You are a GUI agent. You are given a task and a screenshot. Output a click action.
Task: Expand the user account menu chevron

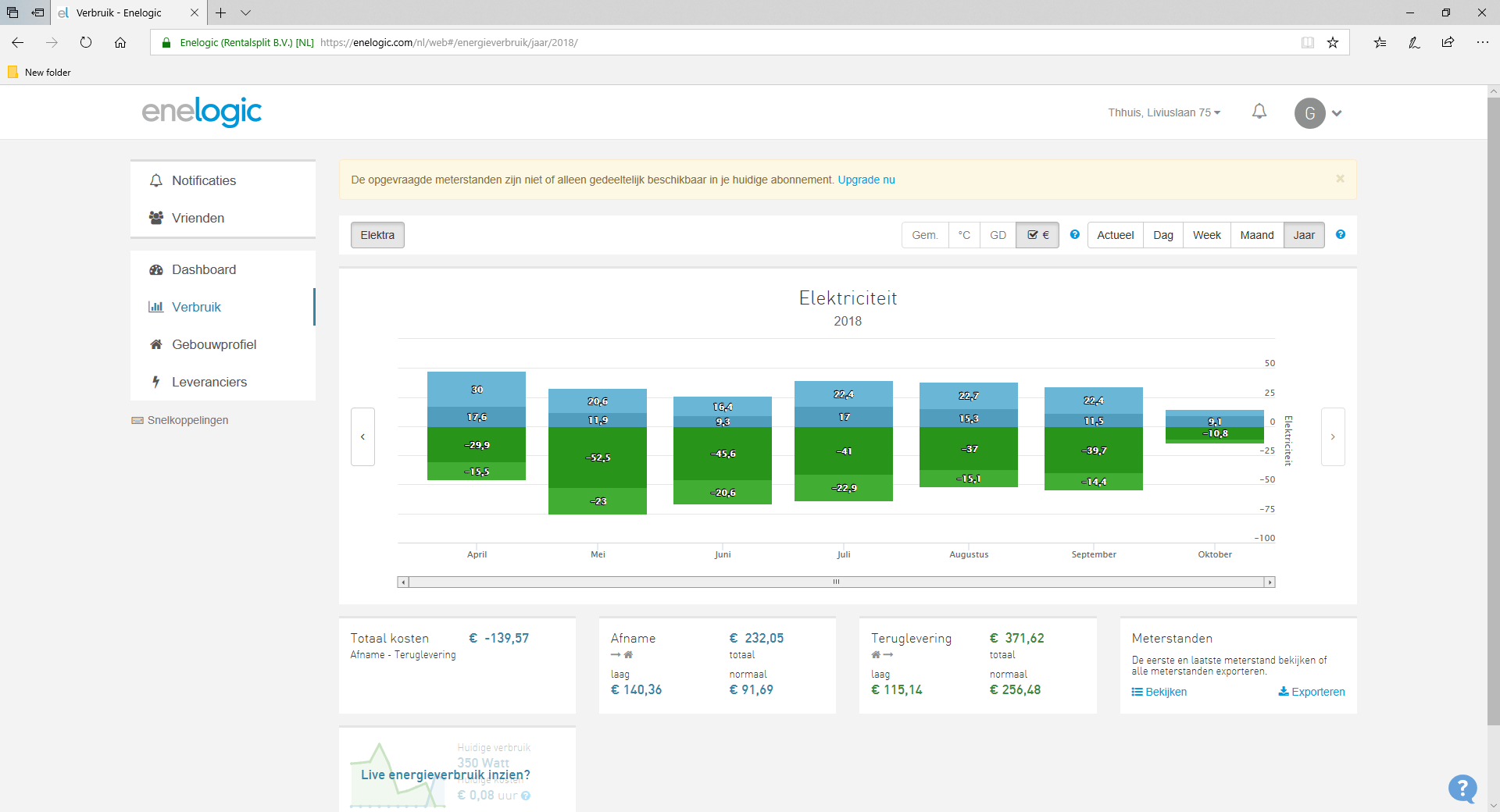pos(1337,113)
